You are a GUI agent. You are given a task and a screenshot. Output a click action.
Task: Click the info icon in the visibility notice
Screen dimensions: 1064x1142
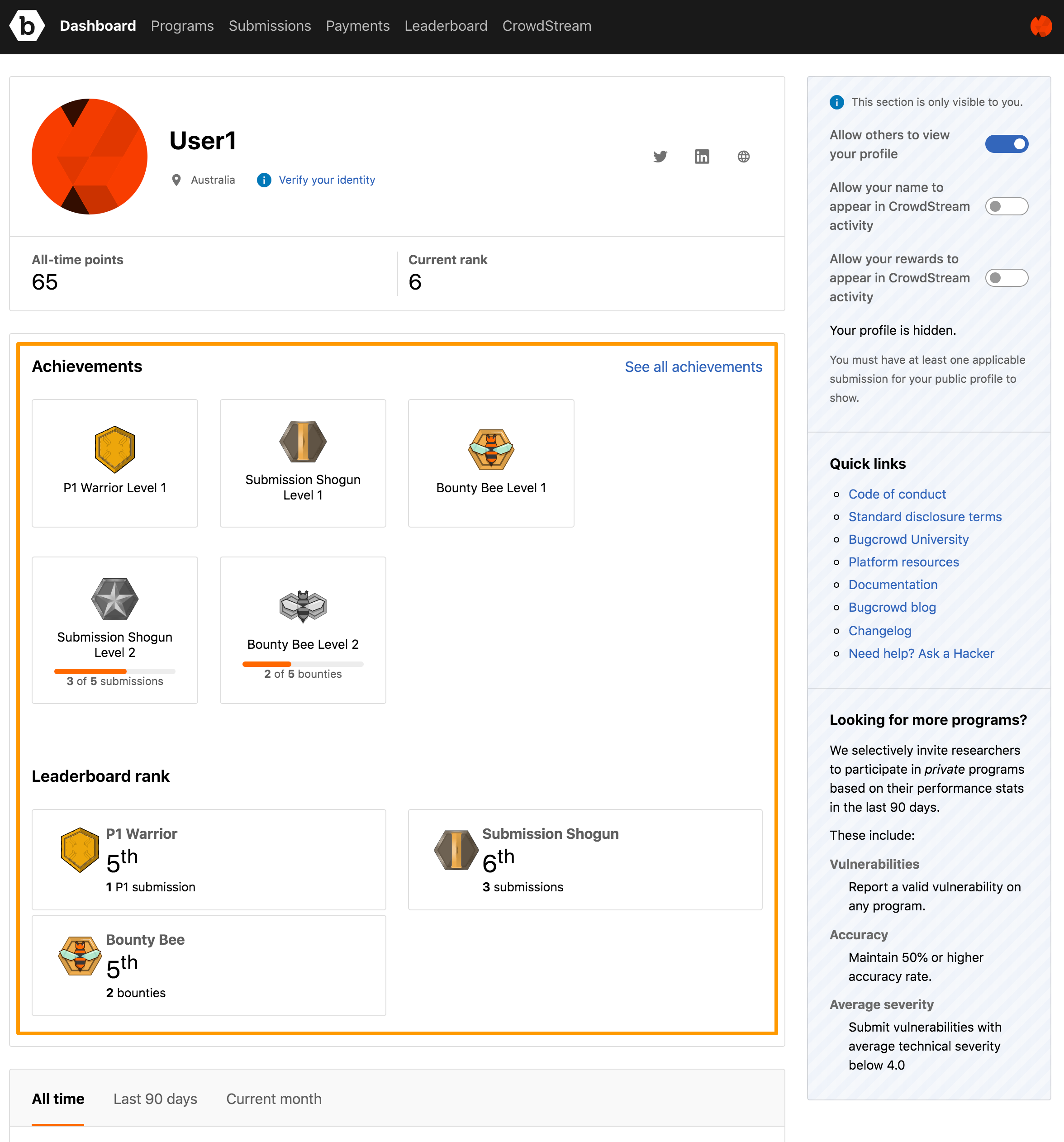coord(836,102)
